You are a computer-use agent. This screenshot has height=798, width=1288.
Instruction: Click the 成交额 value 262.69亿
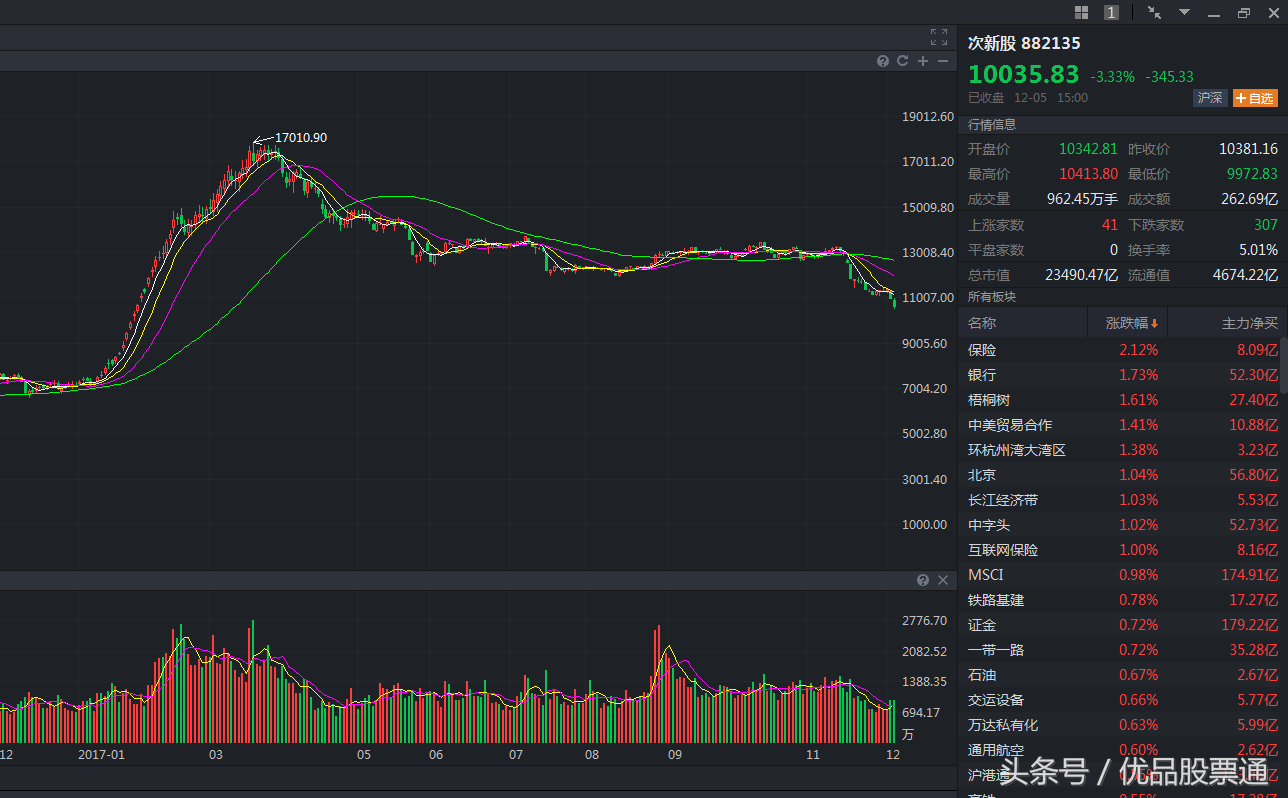click(1249, 199)
